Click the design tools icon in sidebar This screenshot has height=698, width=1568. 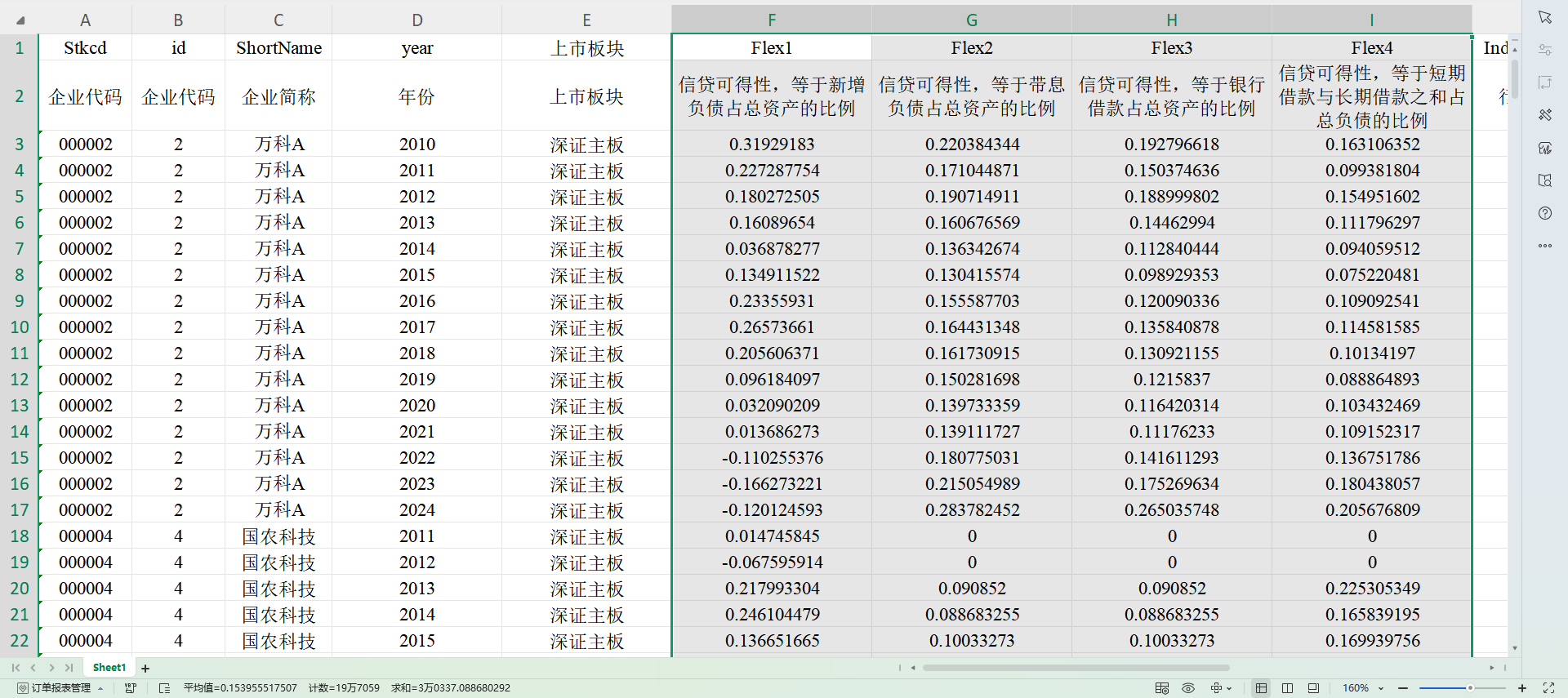[1544, 115]
